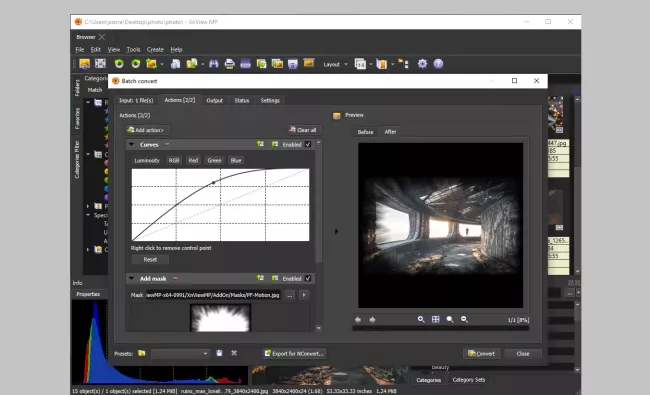650x395 pixels.
Task: Click the fit-to-window preview icon
Action: (435, 319)
